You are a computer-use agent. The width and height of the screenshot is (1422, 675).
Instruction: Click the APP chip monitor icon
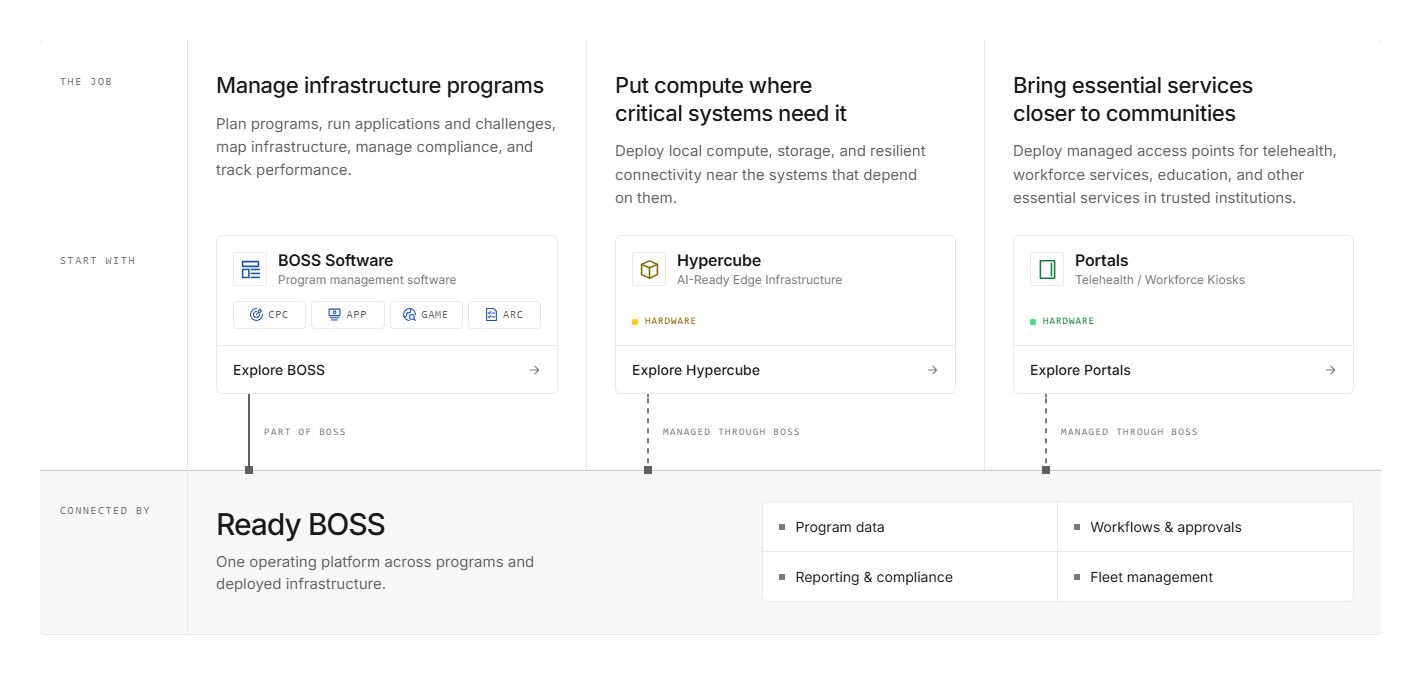(334, 315)
